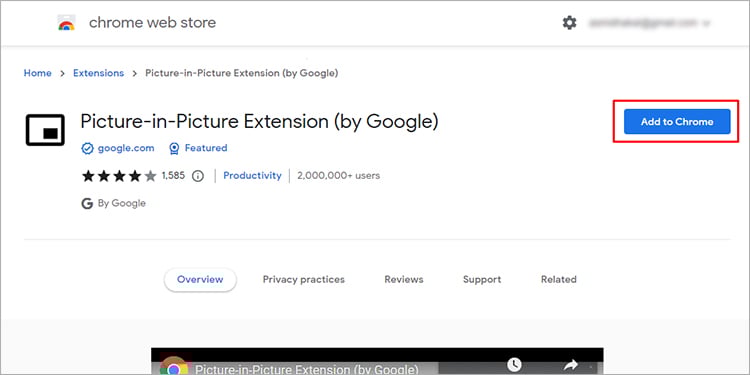Click the star rating row

pyautogui.click(x=119, y=176)
